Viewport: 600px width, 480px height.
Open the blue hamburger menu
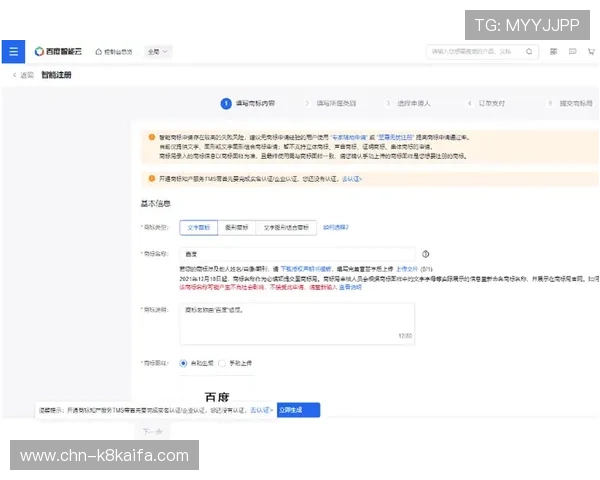coord(13,52)
